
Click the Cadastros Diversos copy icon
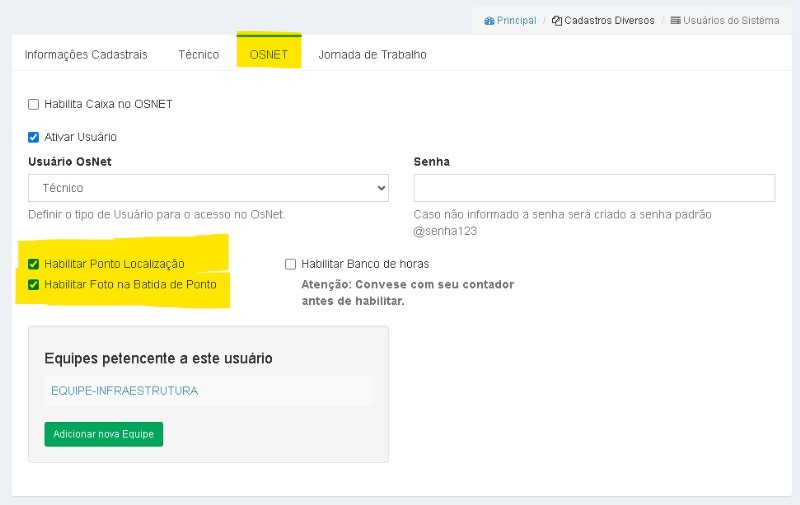click(557, 21)
